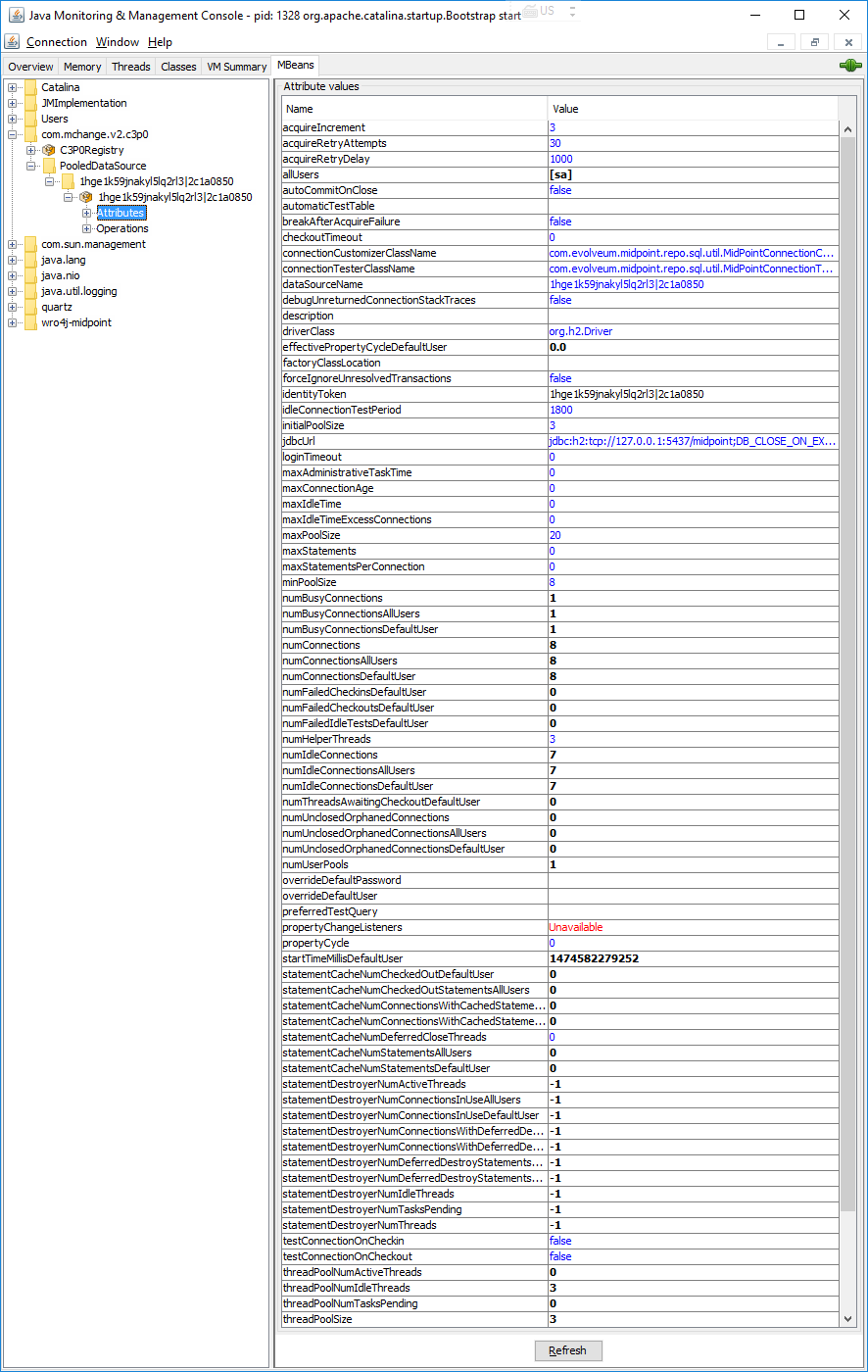Click the jdbcUrl attribute value

point(692,441)
